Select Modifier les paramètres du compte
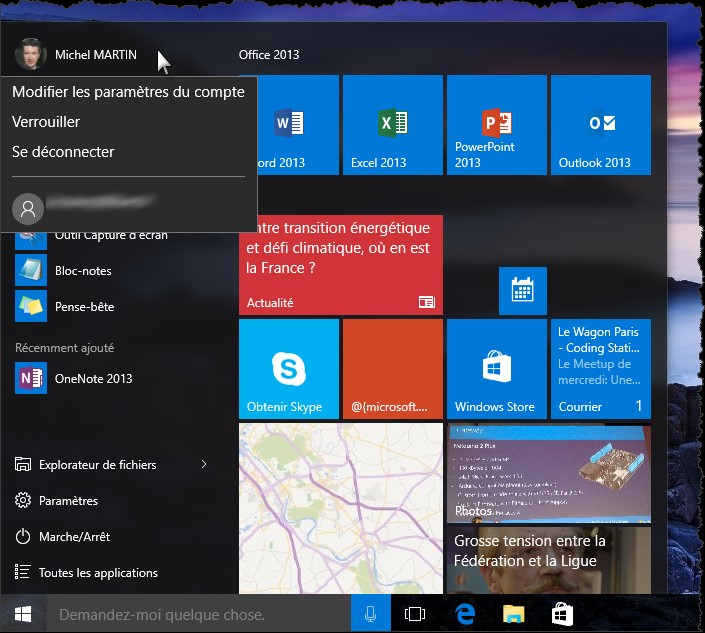This screenshot has width=705, height=633. 128,92
